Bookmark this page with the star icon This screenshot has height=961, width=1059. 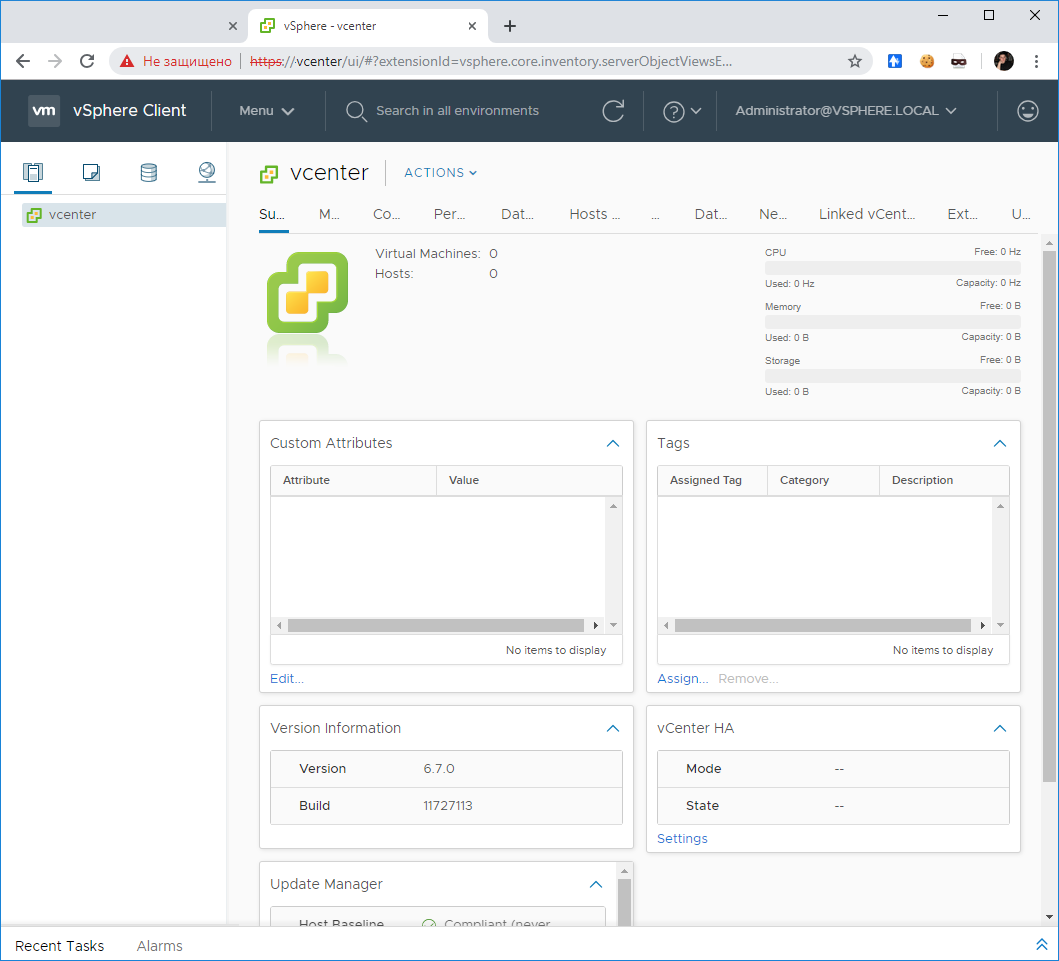[855, 61]
